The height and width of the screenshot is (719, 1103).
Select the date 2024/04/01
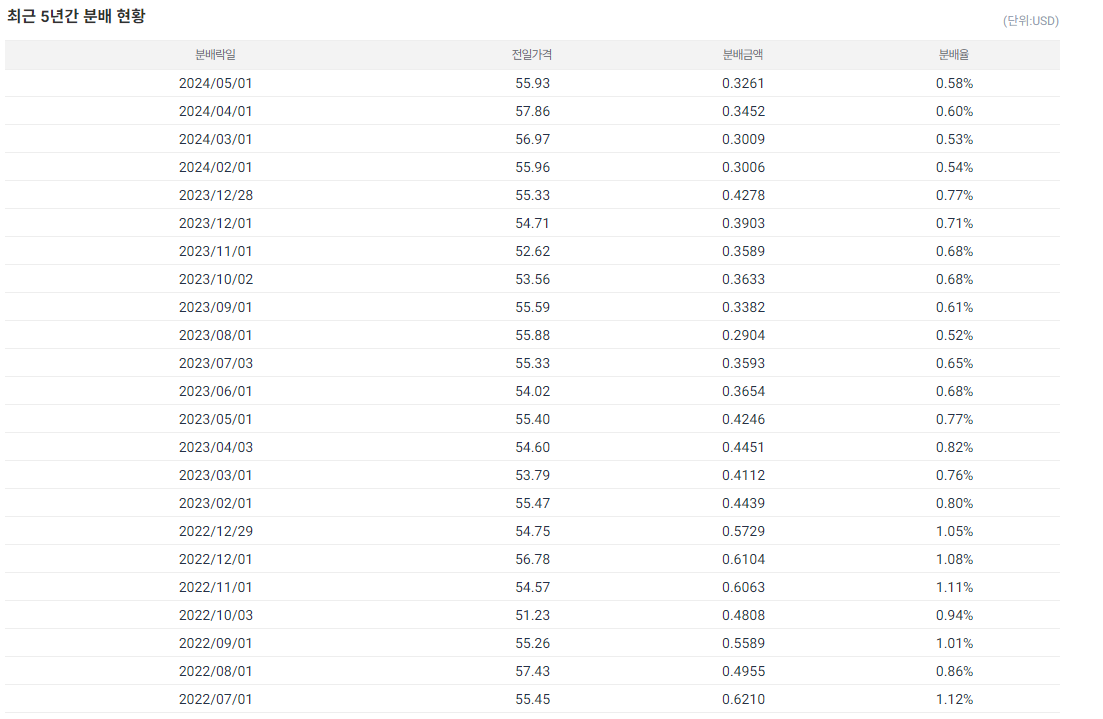point(215,111)
